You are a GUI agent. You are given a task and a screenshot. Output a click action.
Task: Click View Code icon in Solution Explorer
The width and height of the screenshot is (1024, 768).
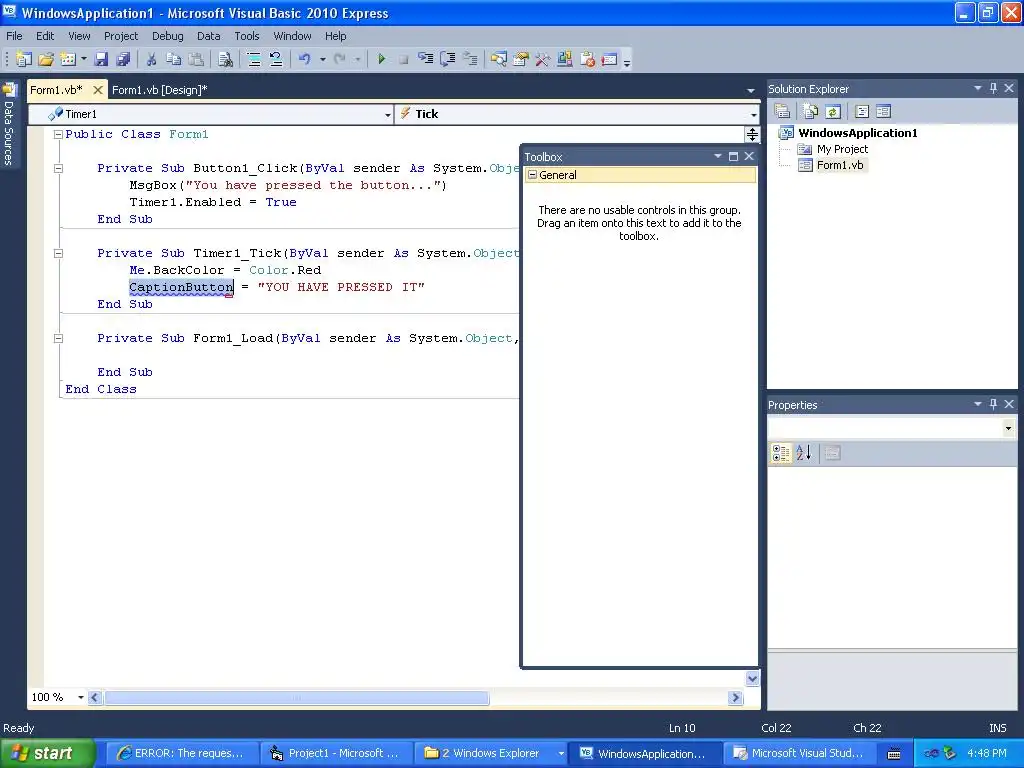pos(862,112)
